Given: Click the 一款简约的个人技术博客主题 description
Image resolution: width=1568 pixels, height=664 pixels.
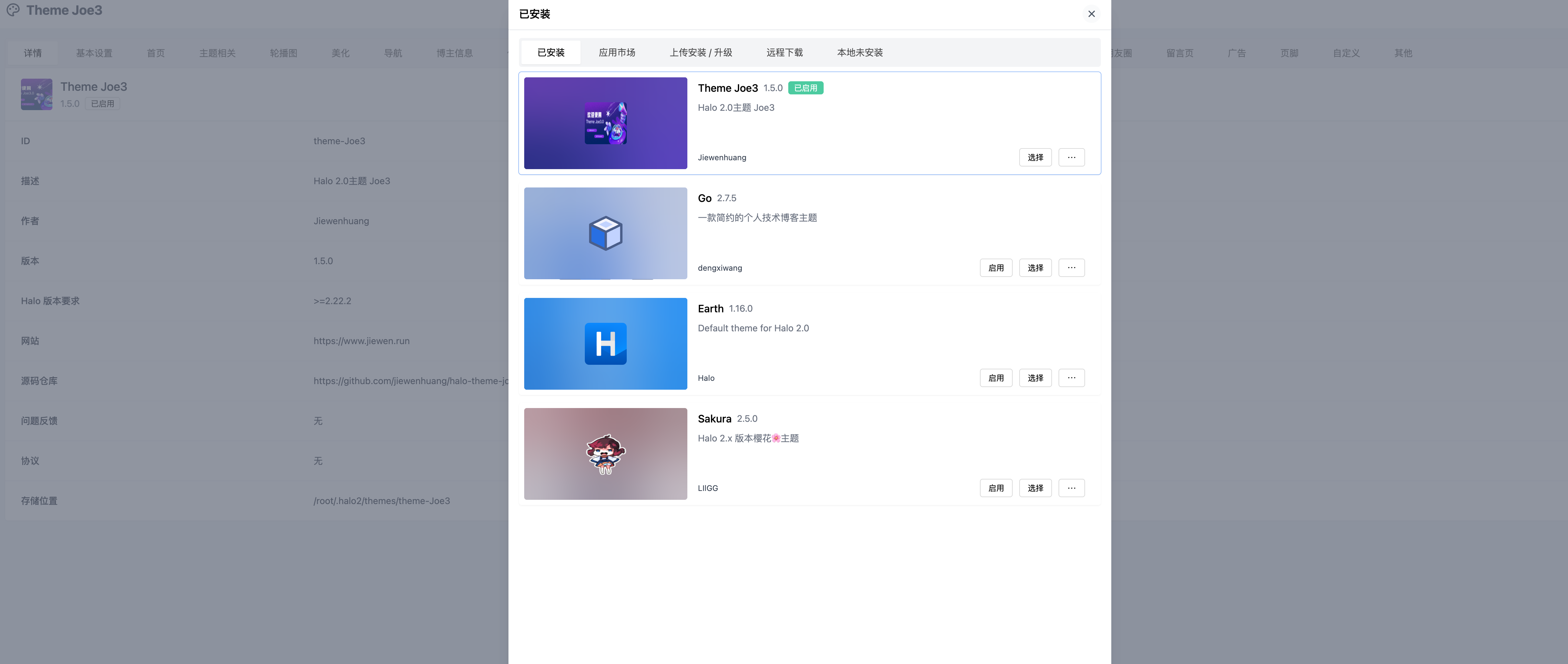Looking at the screenshot, I should click(x=757, y=218).
